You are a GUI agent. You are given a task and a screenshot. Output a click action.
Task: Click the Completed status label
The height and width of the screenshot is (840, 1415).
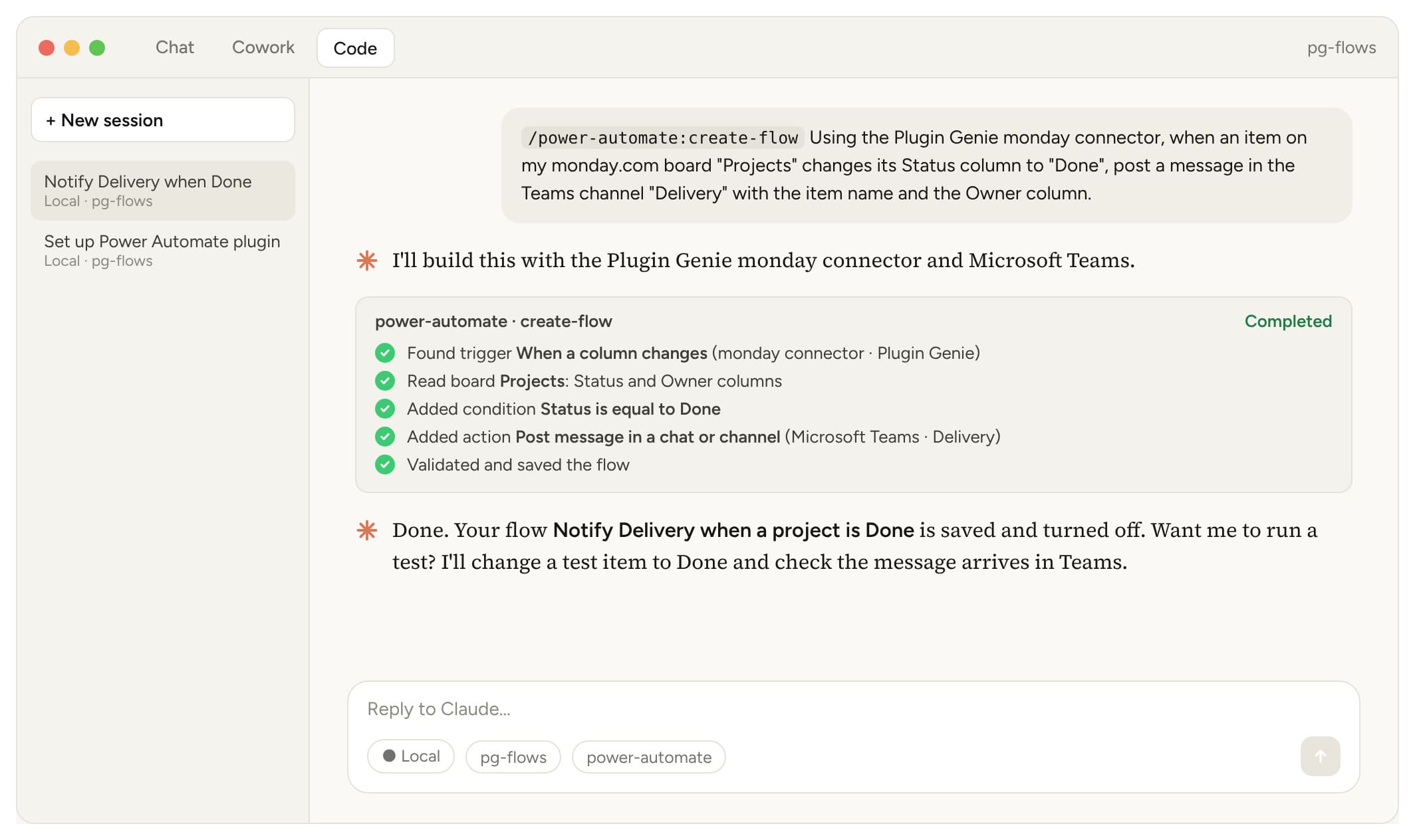tap(1288, 321)
